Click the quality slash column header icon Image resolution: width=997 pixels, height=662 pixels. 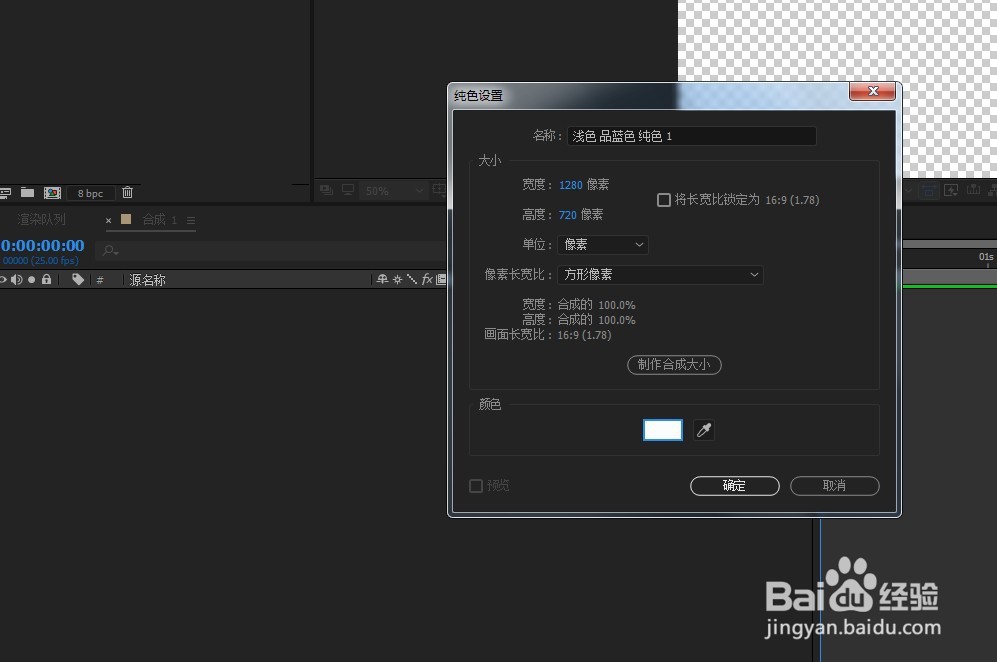[412, 279]
